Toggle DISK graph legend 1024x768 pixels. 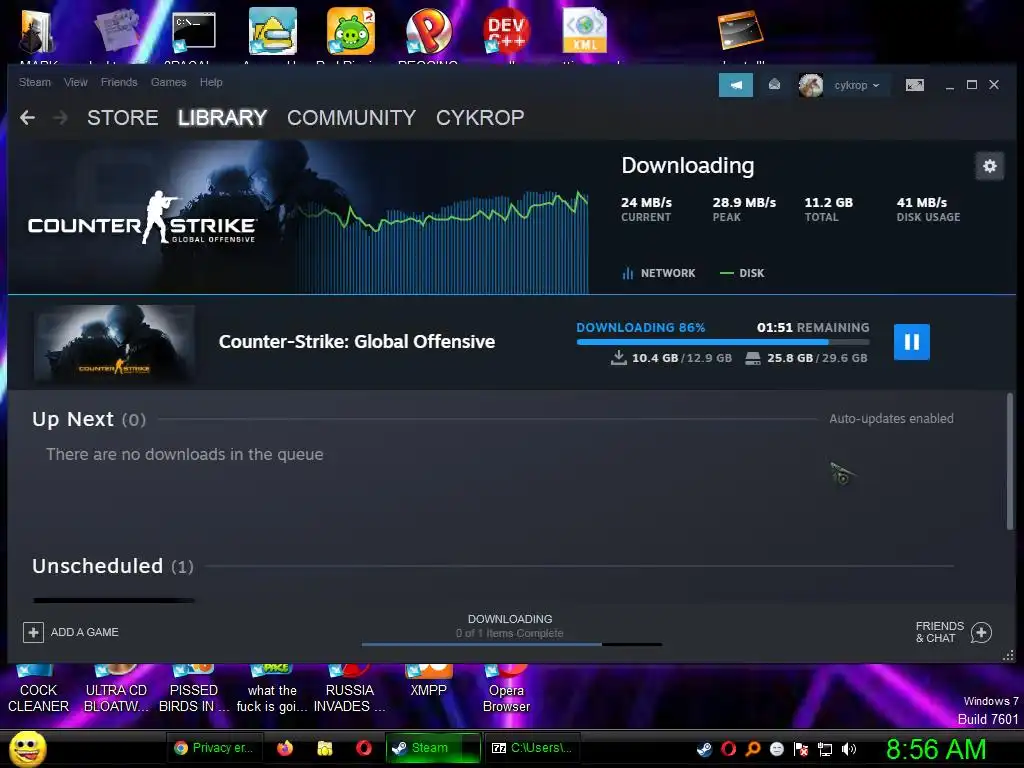[742, 273]
